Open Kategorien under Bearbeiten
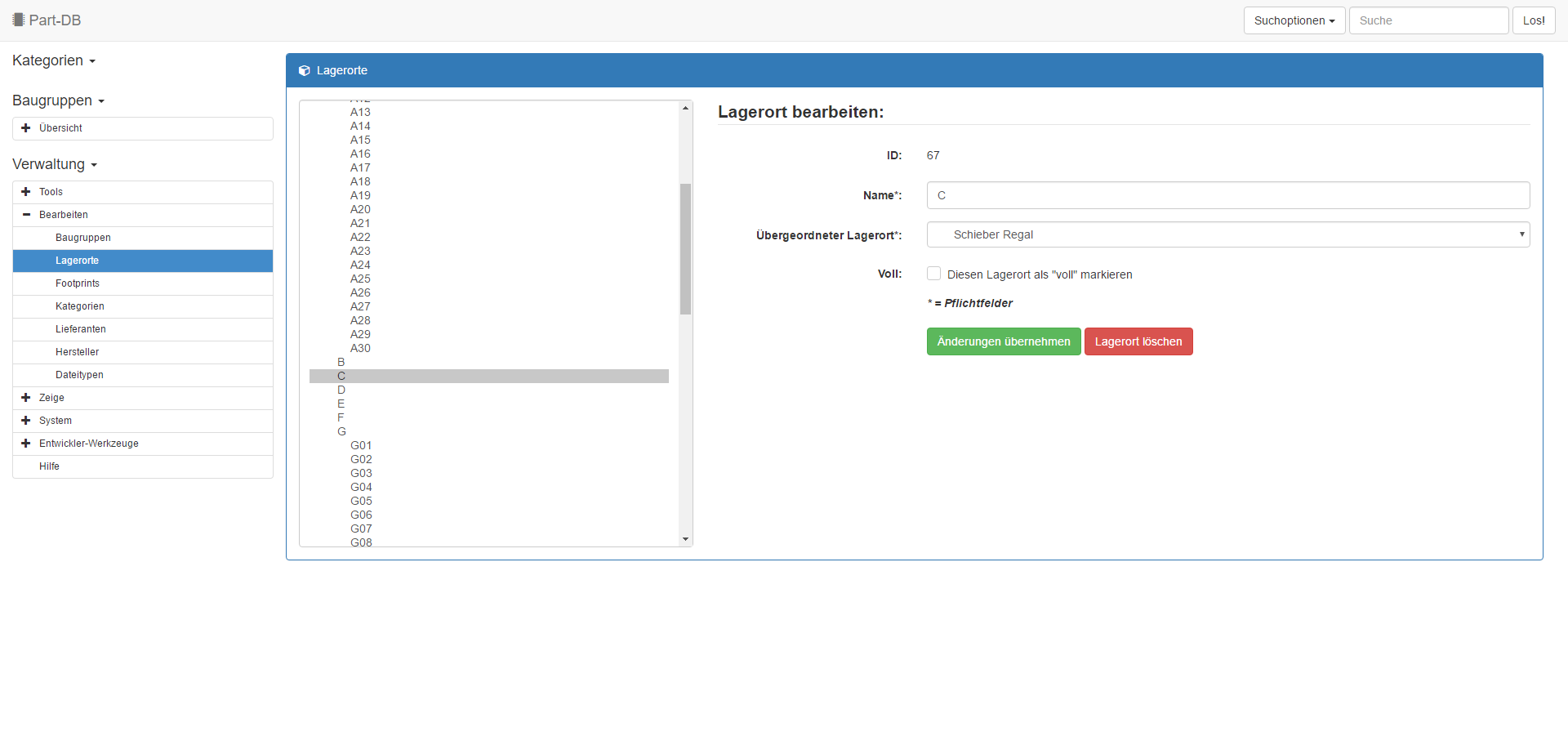 click(x=143, y=306)
